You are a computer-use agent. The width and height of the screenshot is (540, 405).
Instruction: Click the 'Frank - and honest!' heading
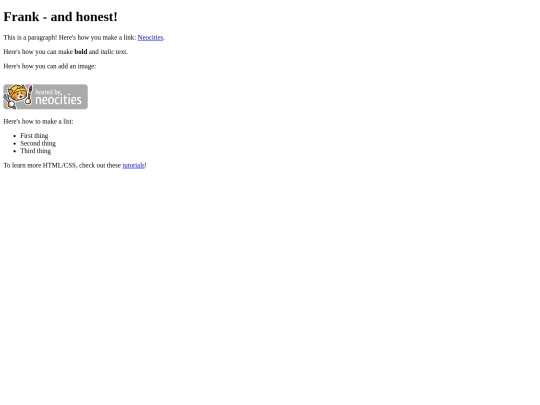[x=61, y=17]
